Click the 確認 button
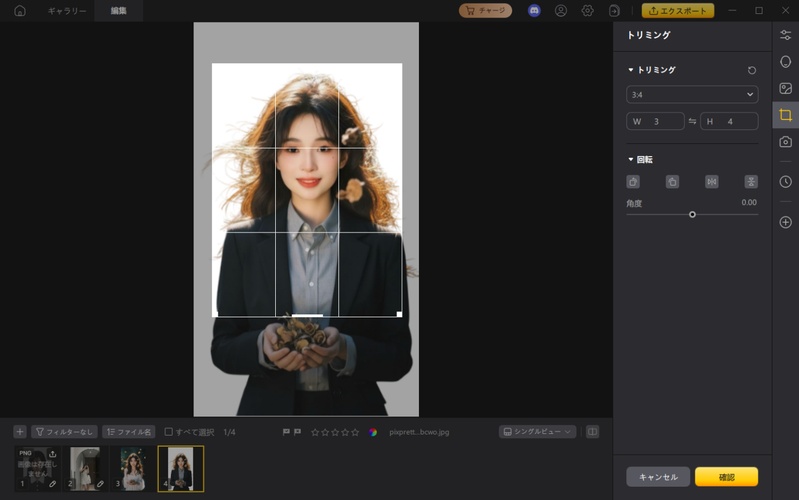Image resolution: width=799 pixels, height=500 pixels. [726, 477]
